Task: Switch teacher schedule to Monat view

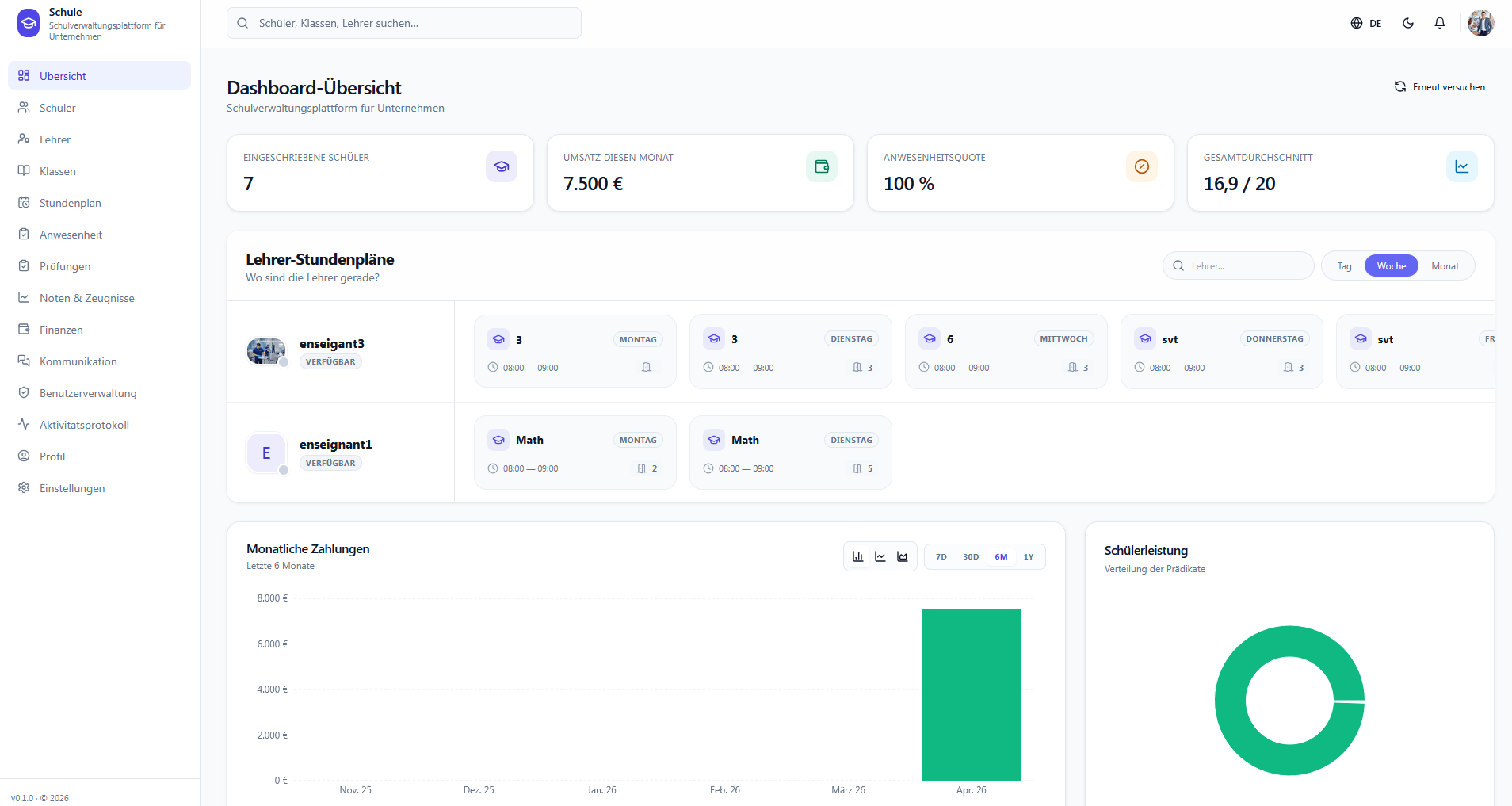Action: tap(1445, 266)
